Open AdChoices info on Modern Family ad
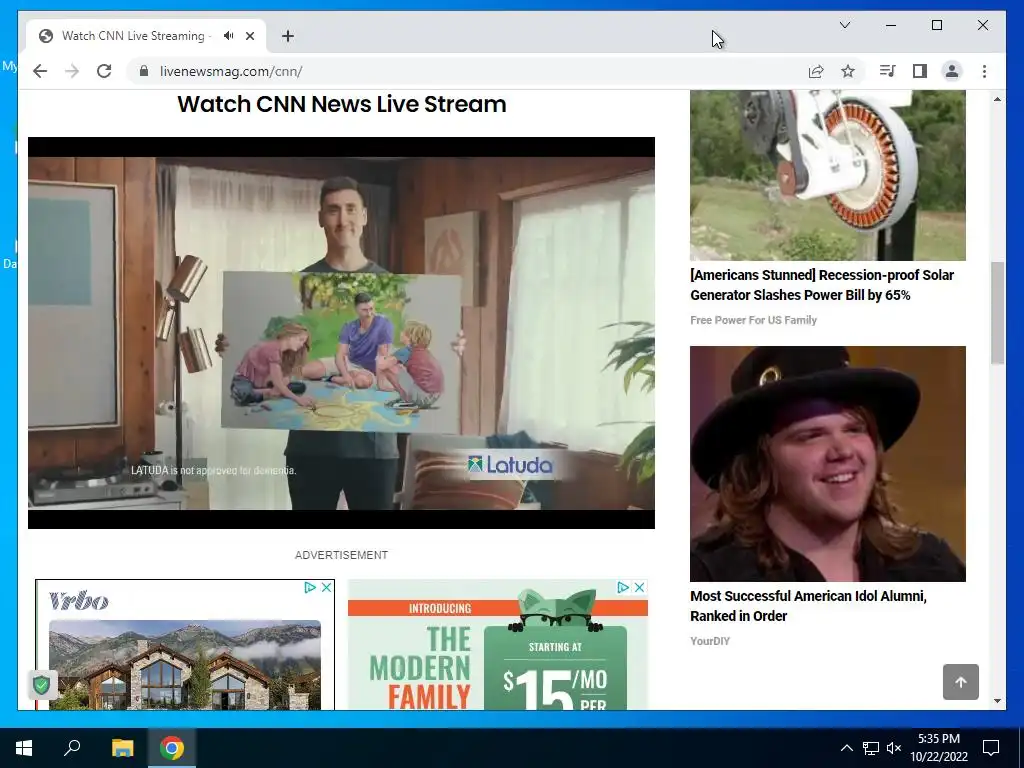Viewport: 1024px width, 768px height. pos(623,588)
